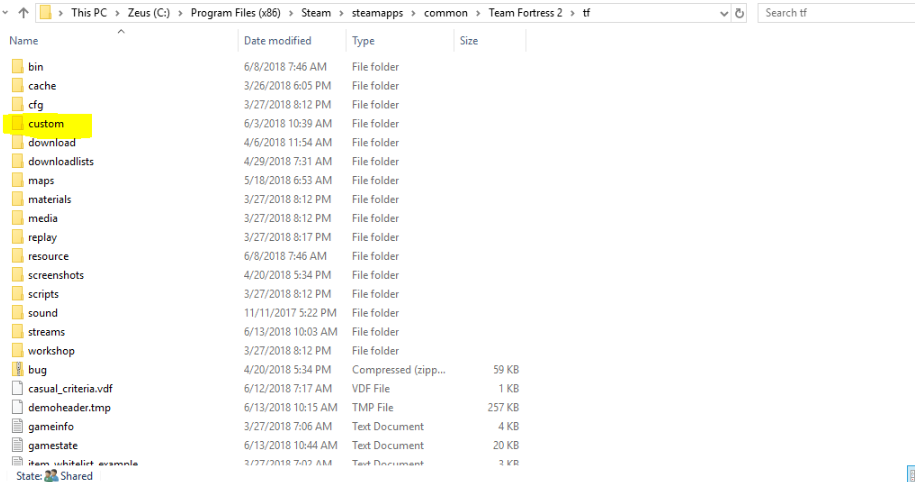Screen dimensions: 915x482
Task: Click the File folder type of workshop
Action: click(375, 351)
